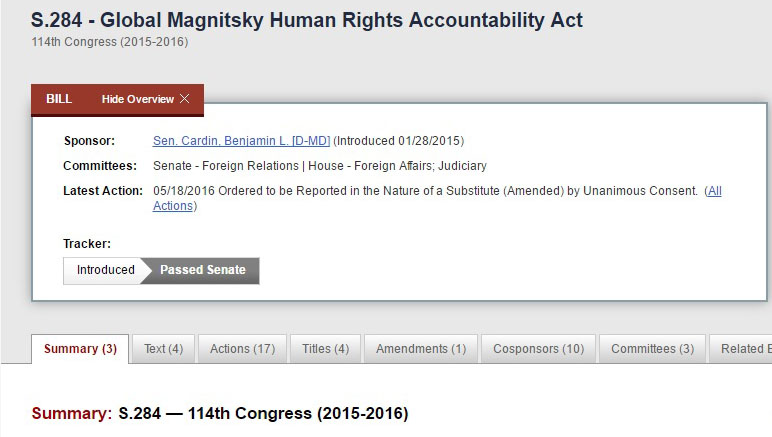This screenshot has width=772, height=437.
Task: Open the Text (4) tab
Action: [x=163, y=349]
